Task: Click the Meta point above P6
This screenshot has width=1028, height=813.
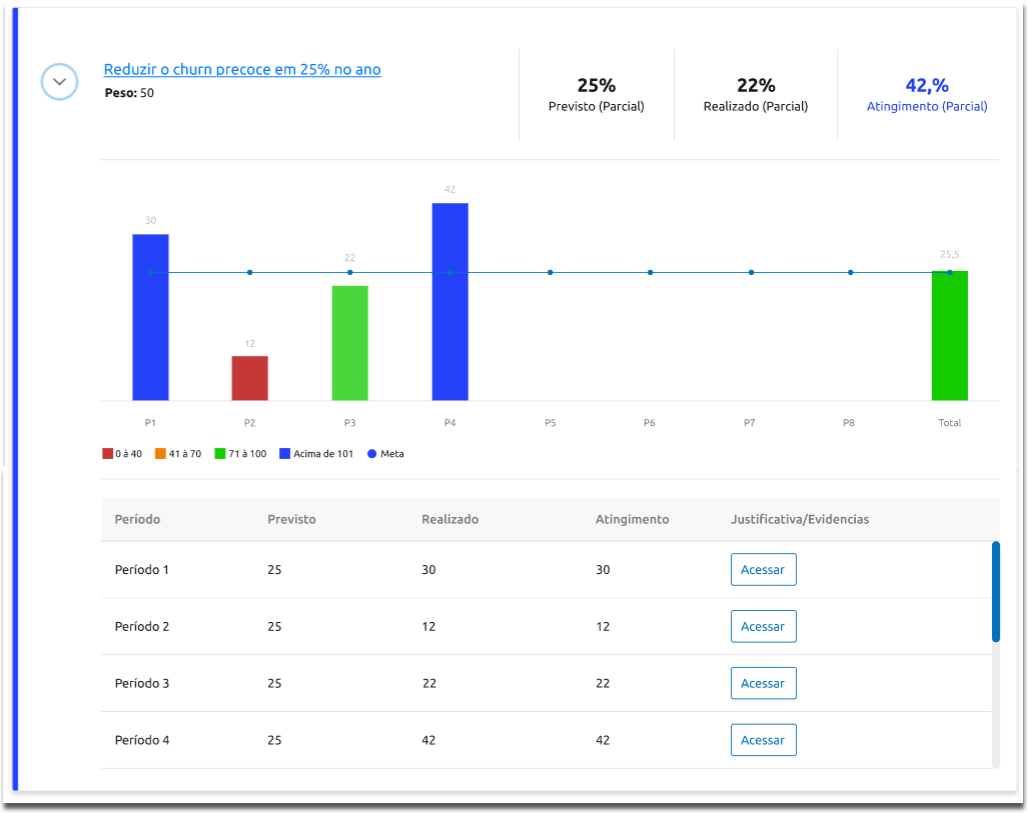Action: [650, 272]
